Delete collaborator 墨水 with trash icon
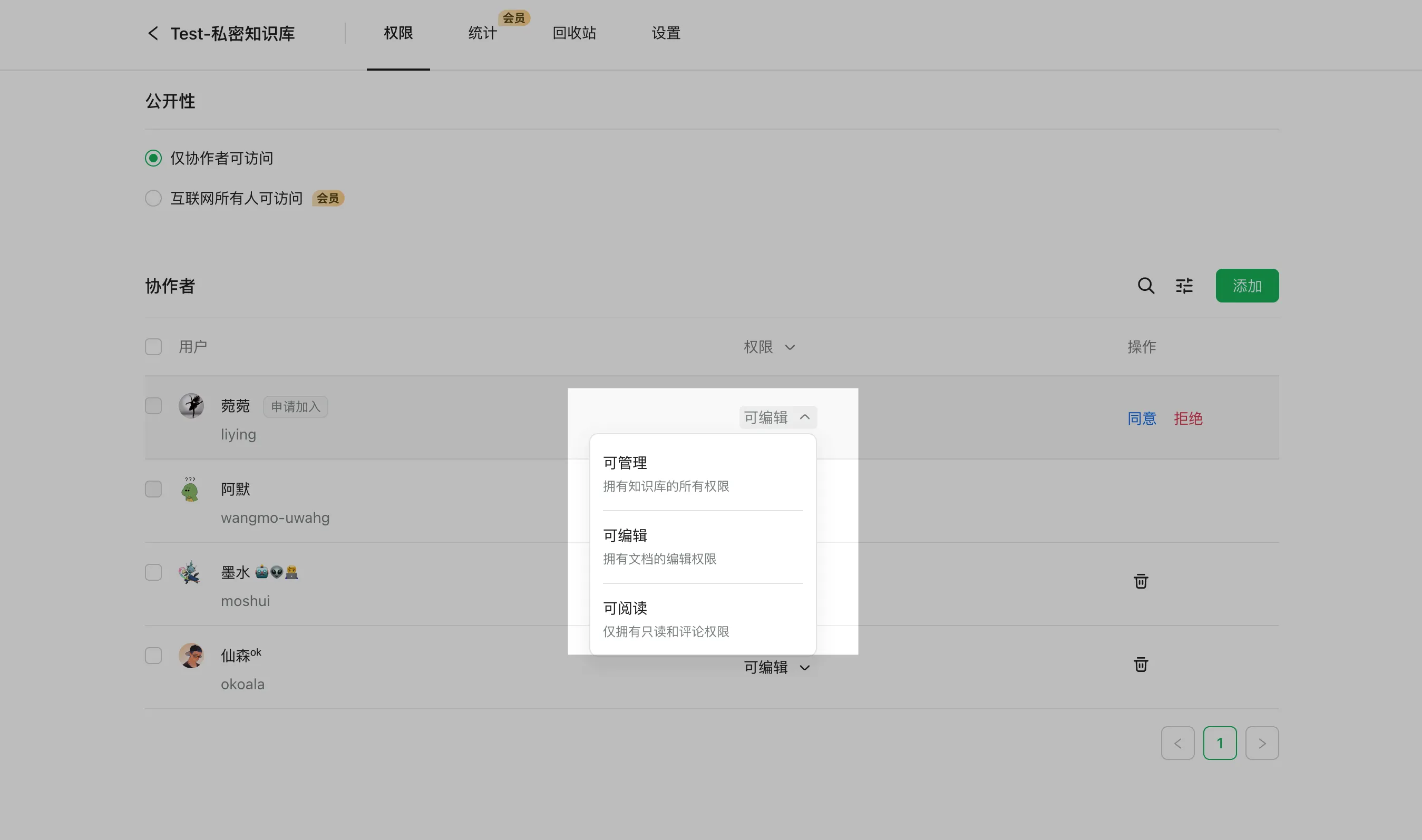 pos(1141,581)
